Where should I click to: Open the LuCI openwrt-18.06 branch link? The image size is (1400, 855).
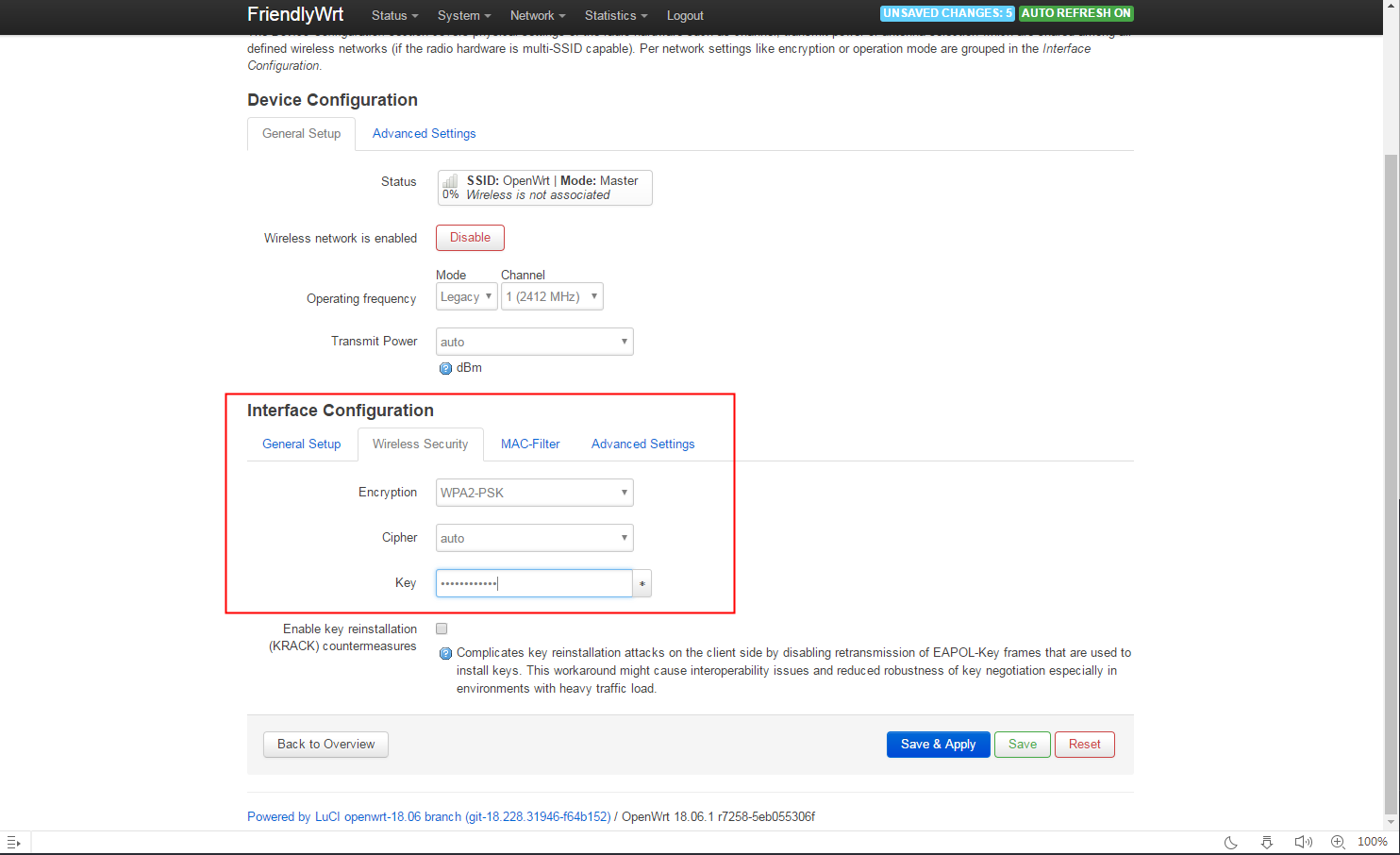click(429, 817)
